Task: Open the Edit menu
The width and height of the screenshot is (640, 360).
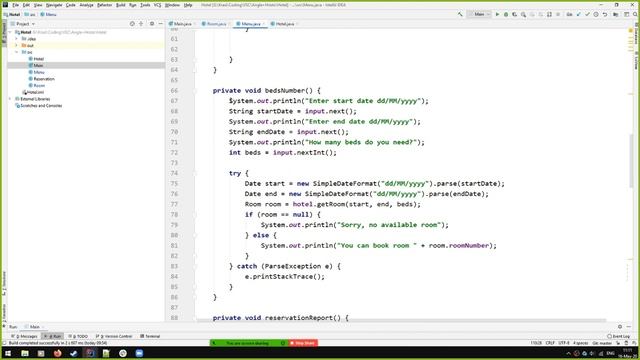Action: [x=26, y=5]
